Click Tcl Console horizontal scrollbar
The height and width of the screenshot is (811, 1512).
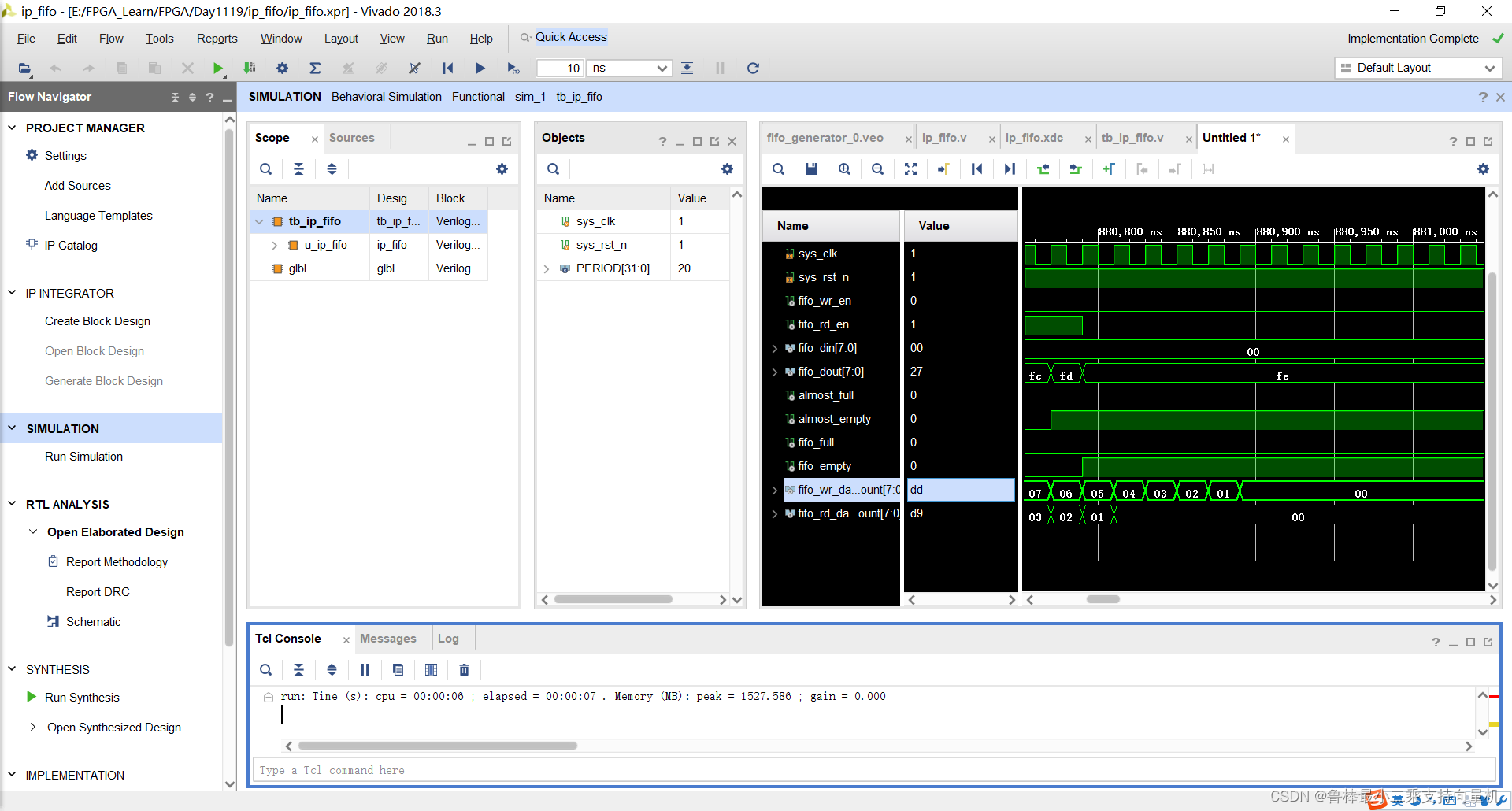(x=437, y=746)
